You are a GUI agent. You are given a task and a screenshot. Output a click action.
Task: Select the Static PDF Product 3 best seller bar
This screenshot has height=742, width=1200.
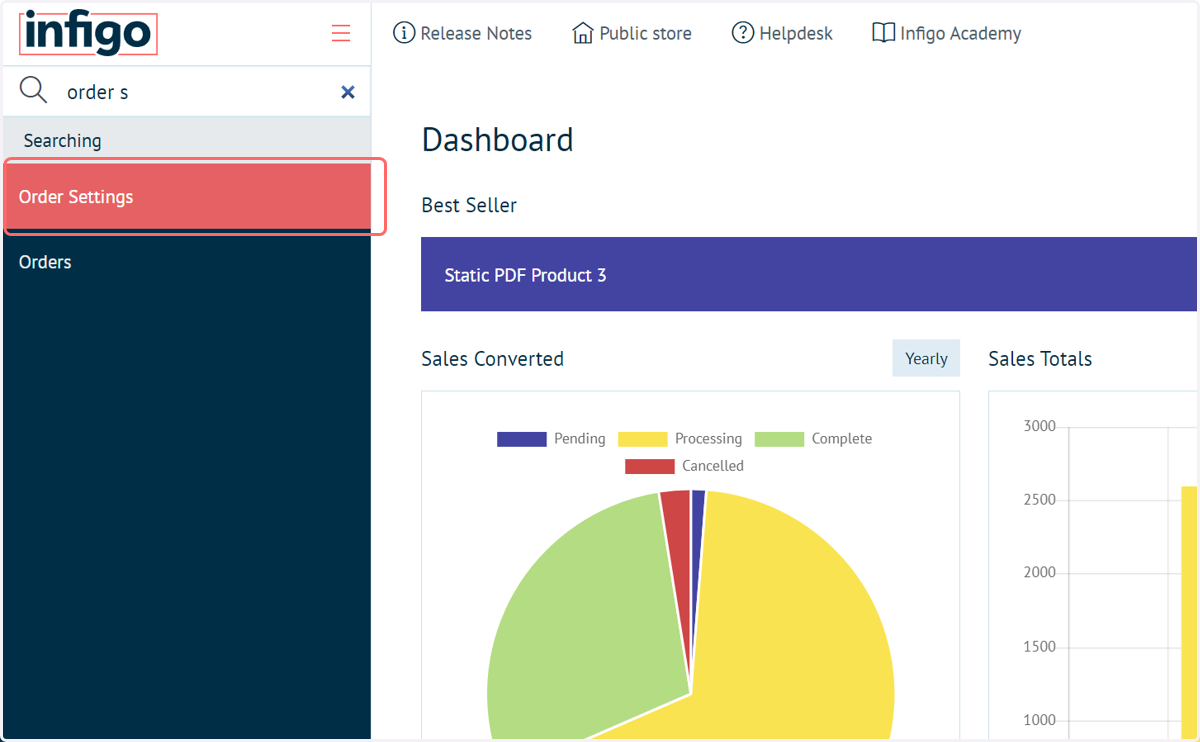point(808,274)
